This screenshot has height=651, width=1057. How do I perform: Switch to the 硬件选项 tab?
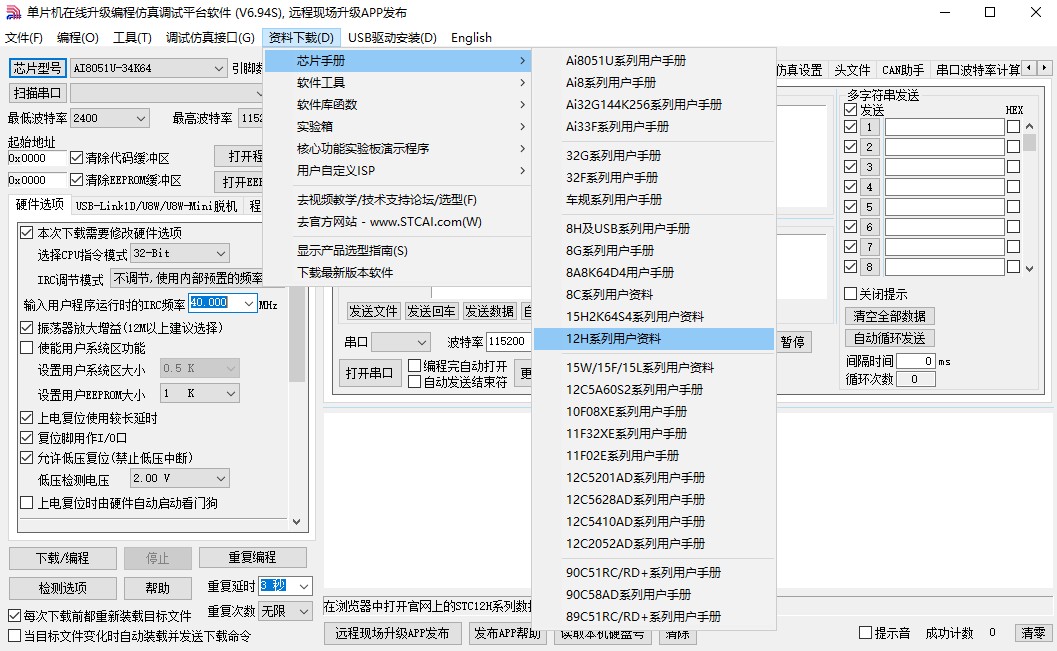pyautogui.click(x=40, y=204)
